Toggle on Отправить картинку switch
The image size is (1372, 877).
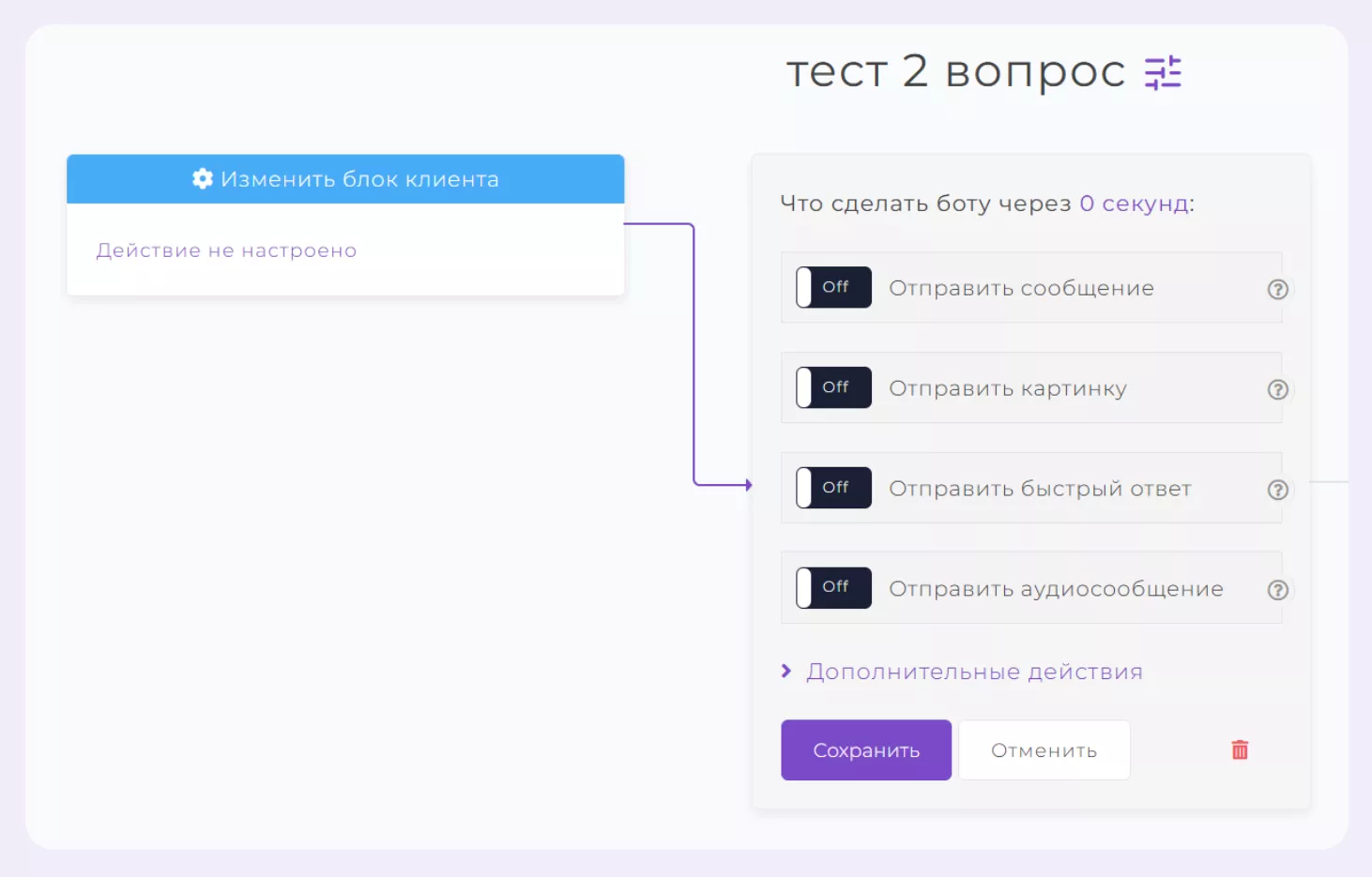click(833, 387)
